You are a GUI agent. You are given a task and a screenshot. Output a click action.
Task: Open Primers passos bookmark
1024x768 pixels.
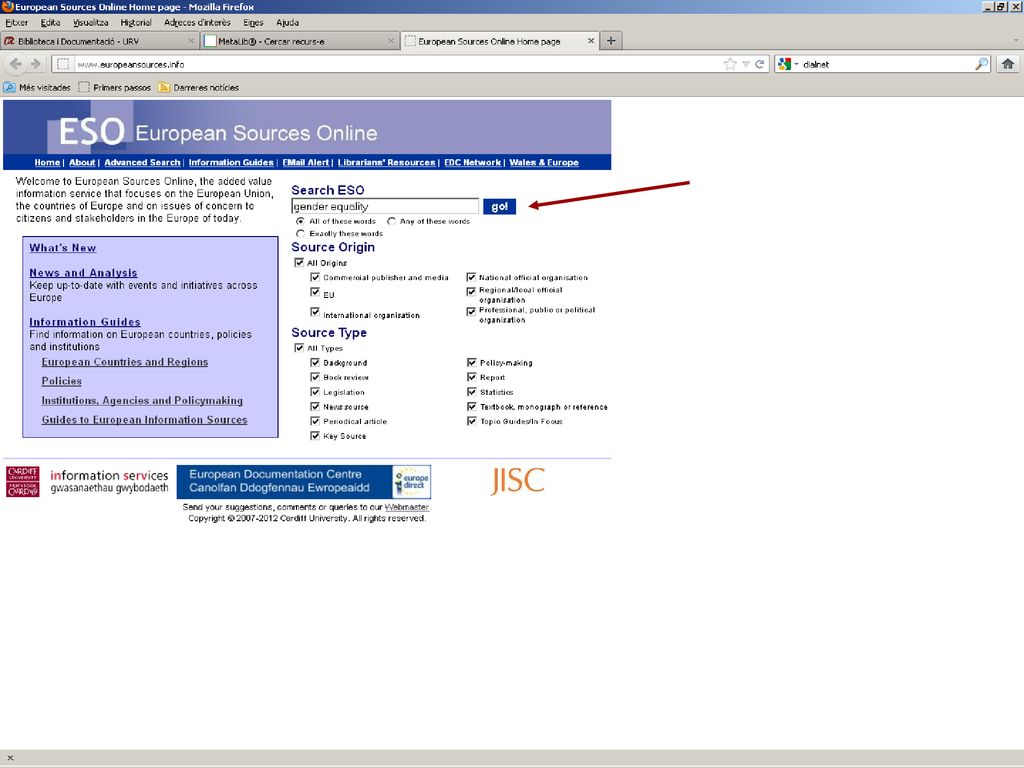click(x=114, y=88)
